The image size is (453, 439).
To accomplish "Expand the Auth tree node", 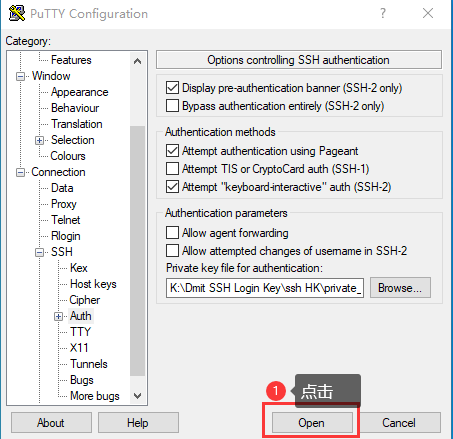I will click(59, 317).
